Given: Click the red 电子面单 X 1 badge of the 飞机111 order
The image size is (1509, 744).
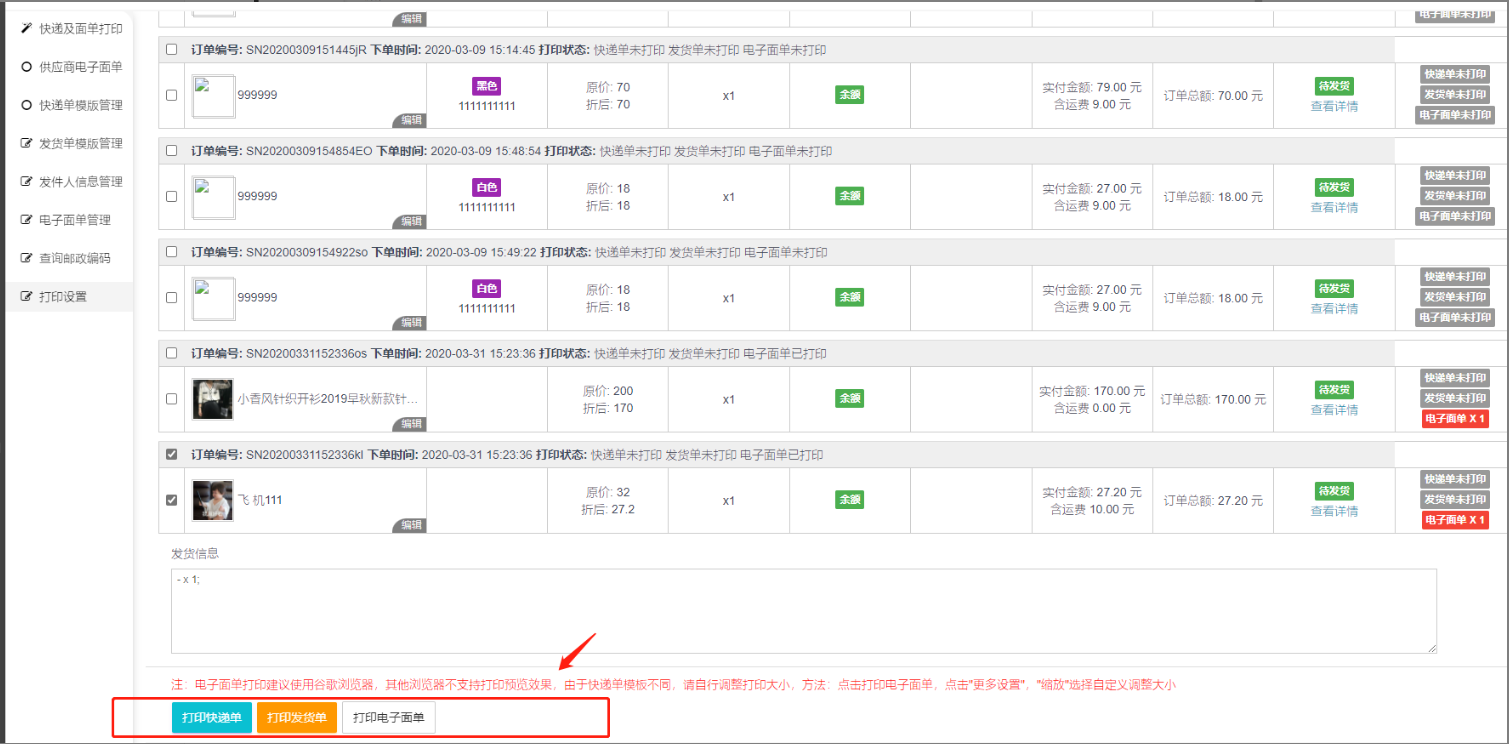Looking at the screenshot, I should (x=1455, y=520).
